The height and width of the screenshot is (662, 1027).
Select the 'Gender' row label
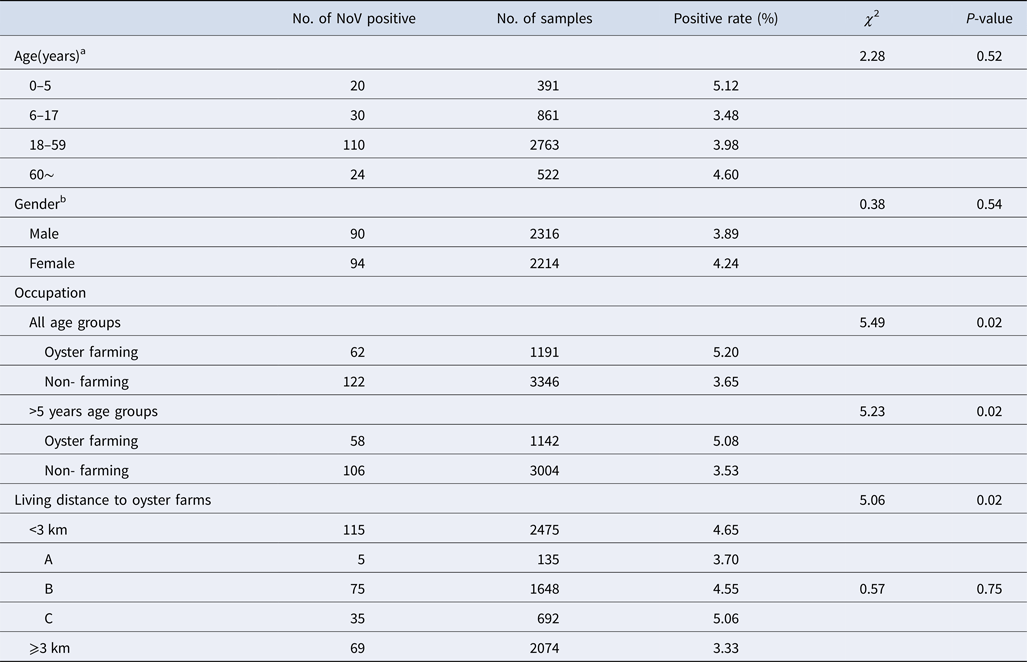tap(37, 204)
